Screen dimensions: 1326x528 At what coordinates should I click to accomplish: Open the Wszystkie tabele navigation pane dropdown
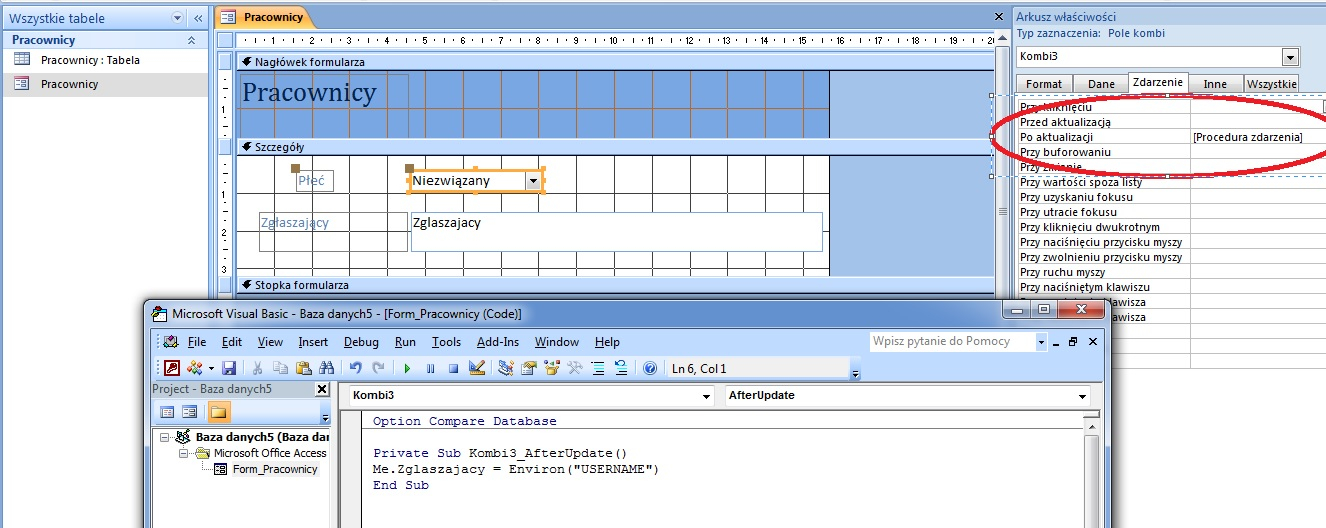click(178, 18)
